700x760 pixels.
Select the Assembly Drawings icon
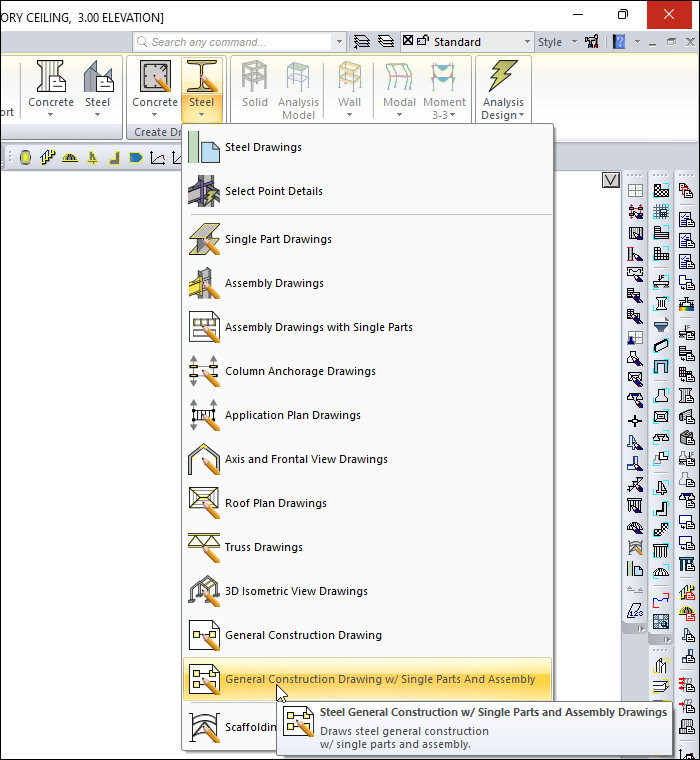point(203,284)
